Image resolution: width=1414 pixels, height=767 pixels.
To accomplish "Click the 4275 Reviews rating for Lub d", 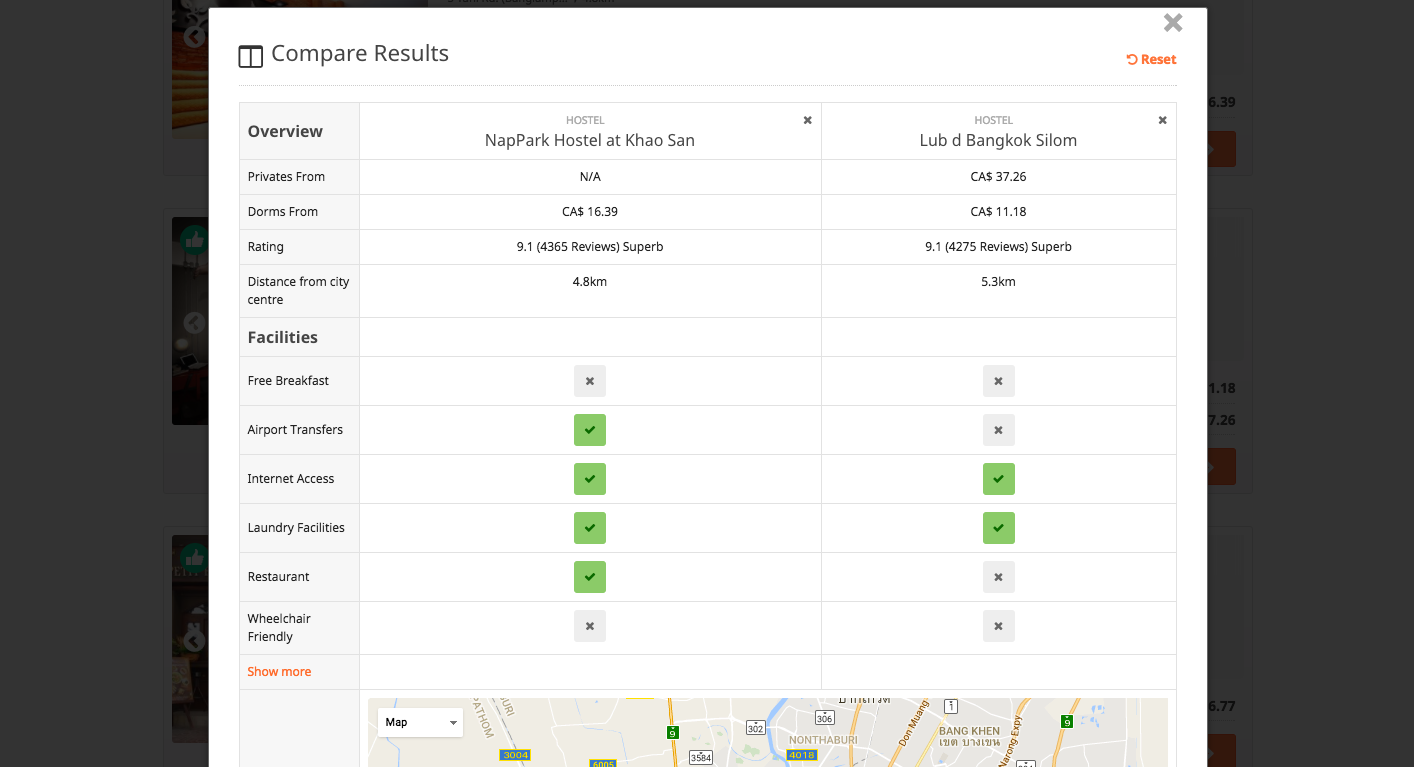I will click(x=998, y=247).
